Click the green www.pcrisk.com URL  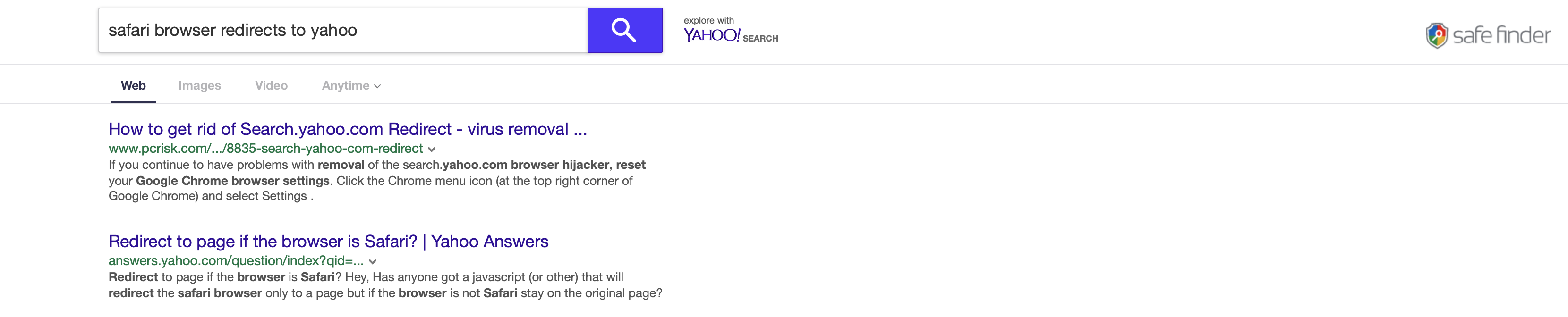click(x=265, y=149)
